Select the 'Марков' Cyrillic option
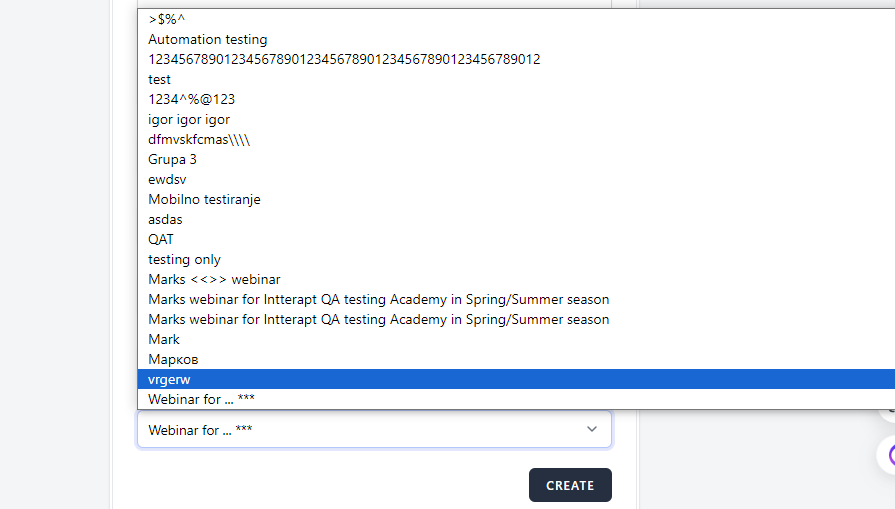The height and width of the screenshot is (509, 895). click(172, 359)
